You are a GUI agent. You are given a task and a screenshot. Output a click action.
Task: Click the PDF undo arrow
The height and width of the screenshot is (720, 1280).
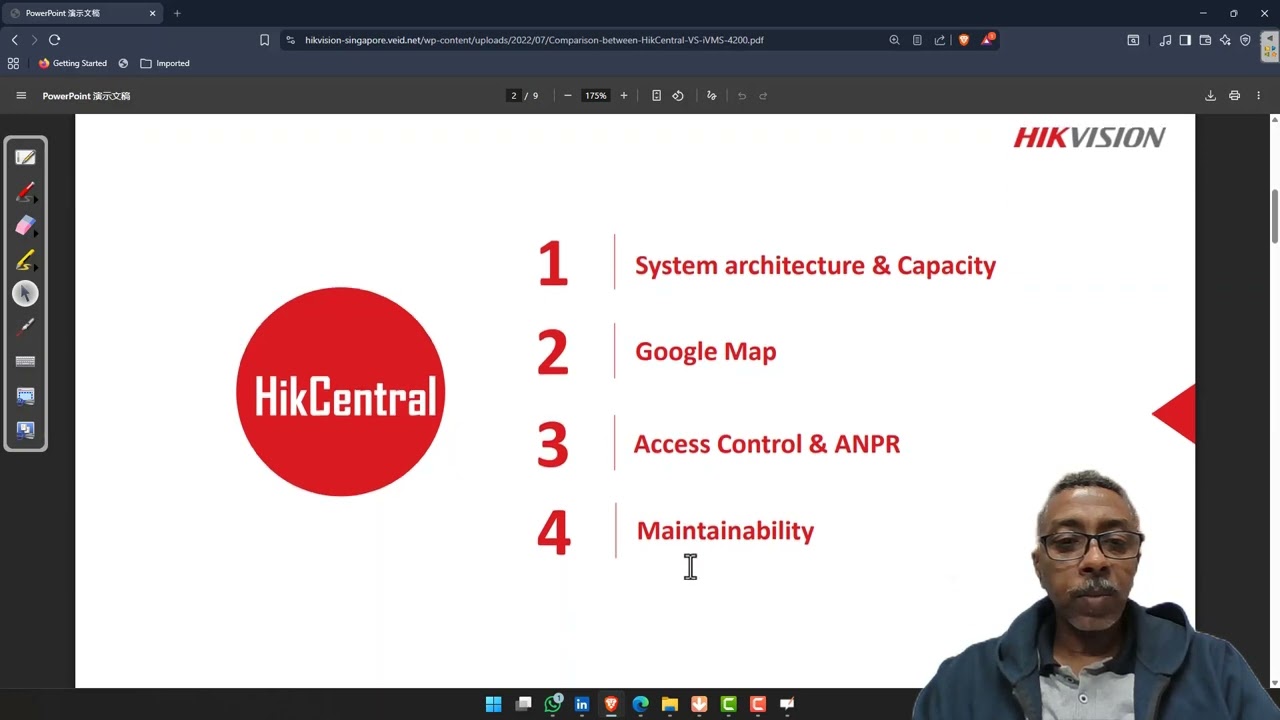(x=742, y=96)
